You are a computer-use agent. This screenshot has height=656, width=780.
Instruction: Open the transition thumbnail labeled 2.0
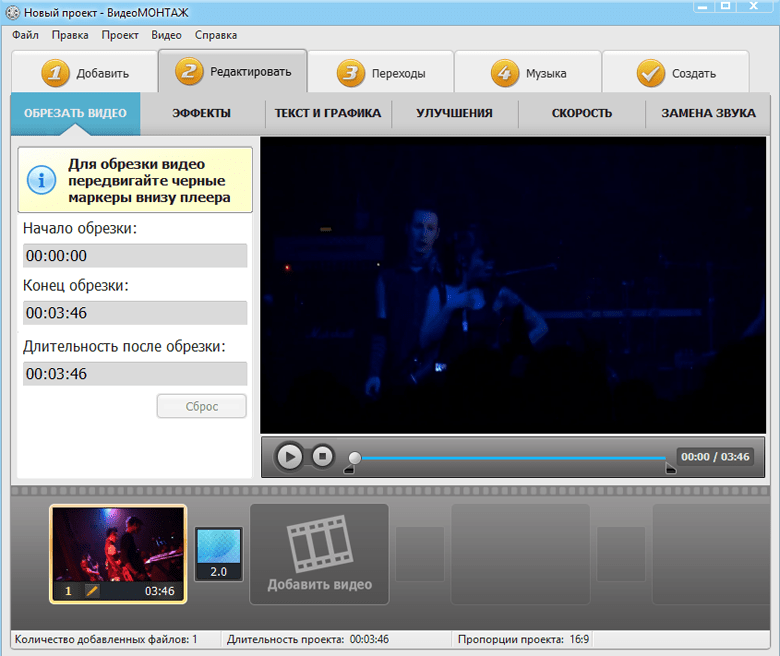pyautogui.click(x=219, y=554)
